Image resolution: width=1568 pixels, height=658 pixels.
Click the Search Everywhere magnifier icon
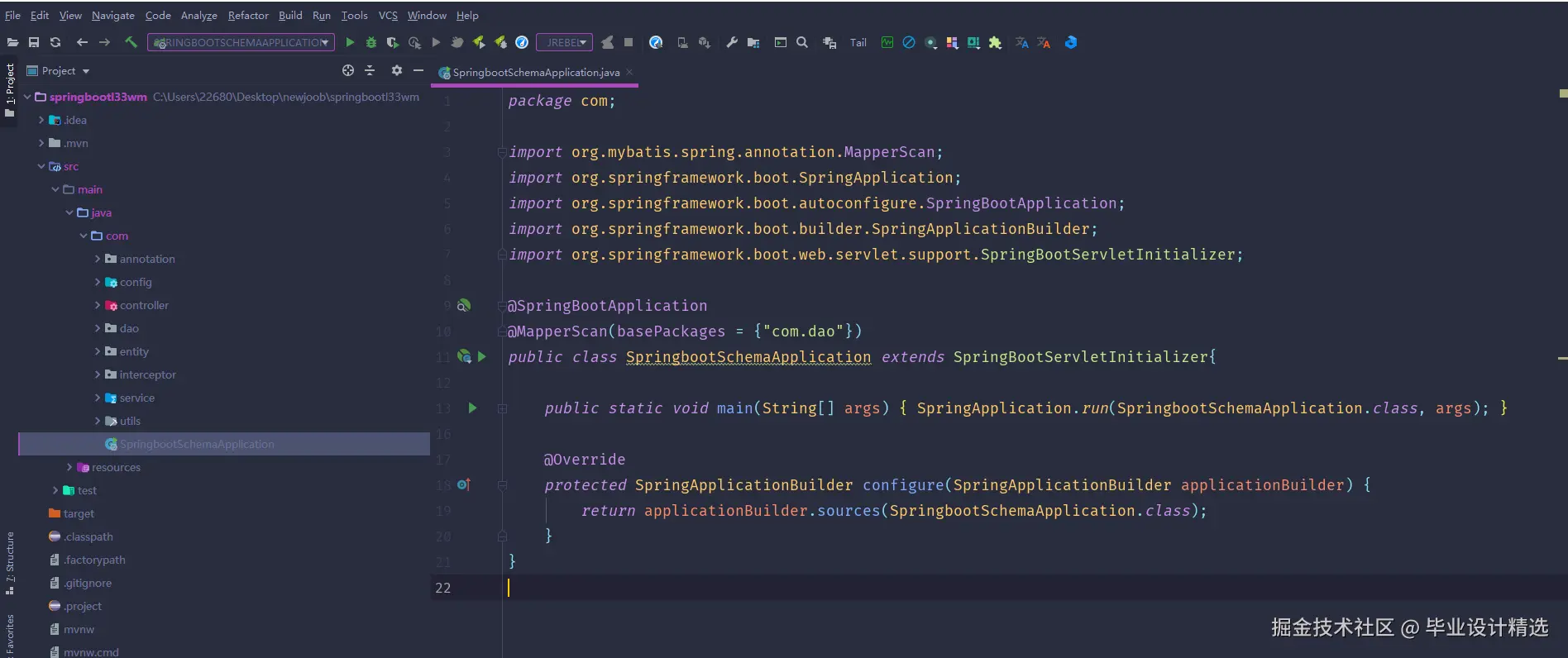tap(802, 42)
